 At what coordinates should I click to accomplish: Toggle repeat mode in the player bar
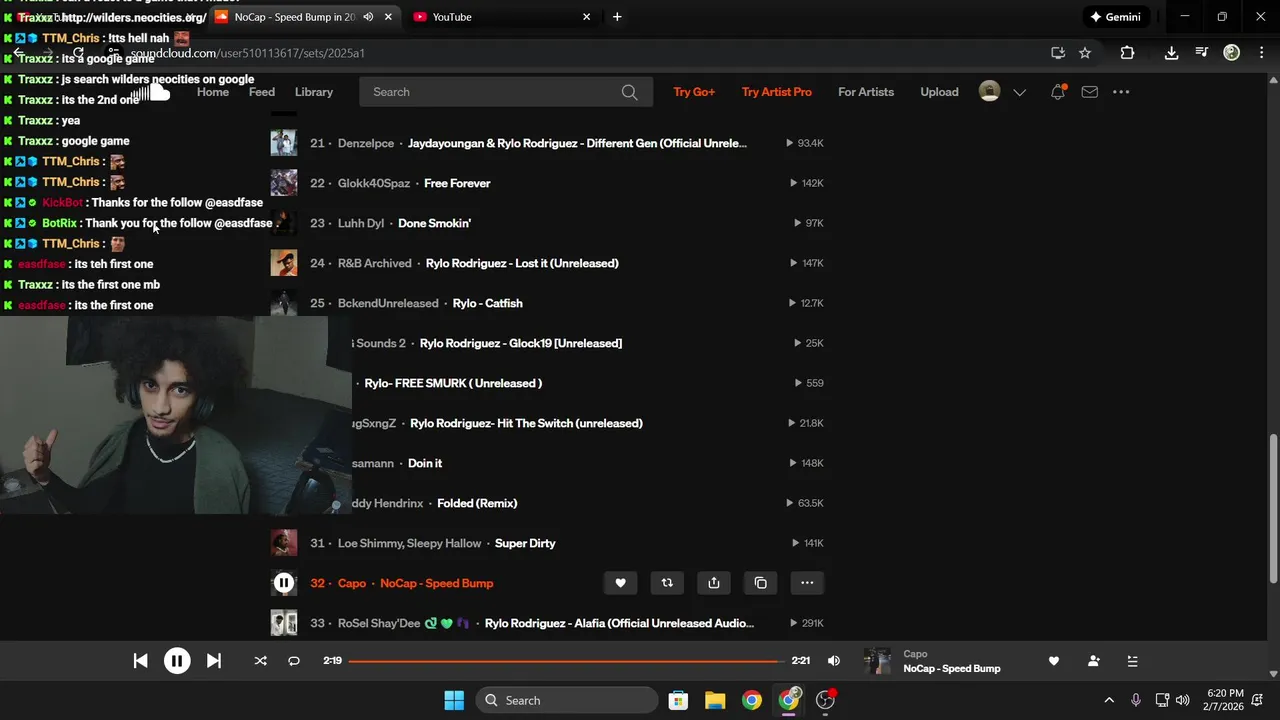tap(294, 661)
